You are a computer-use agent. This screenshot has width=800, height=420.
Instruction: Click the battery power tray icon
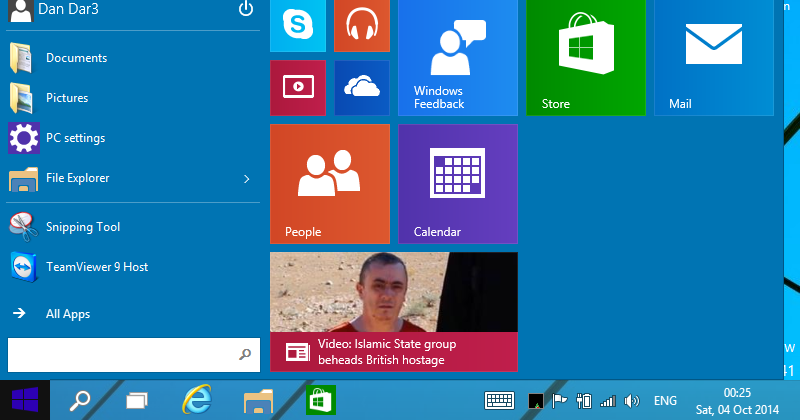click(584, 401)
